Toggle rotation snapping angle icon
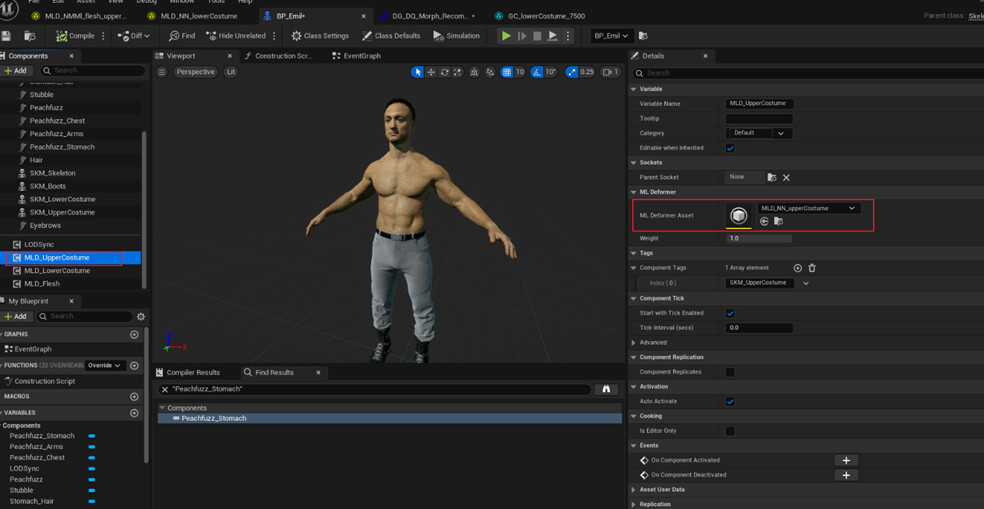Viewport: 984px width, 509px height. 537,72
